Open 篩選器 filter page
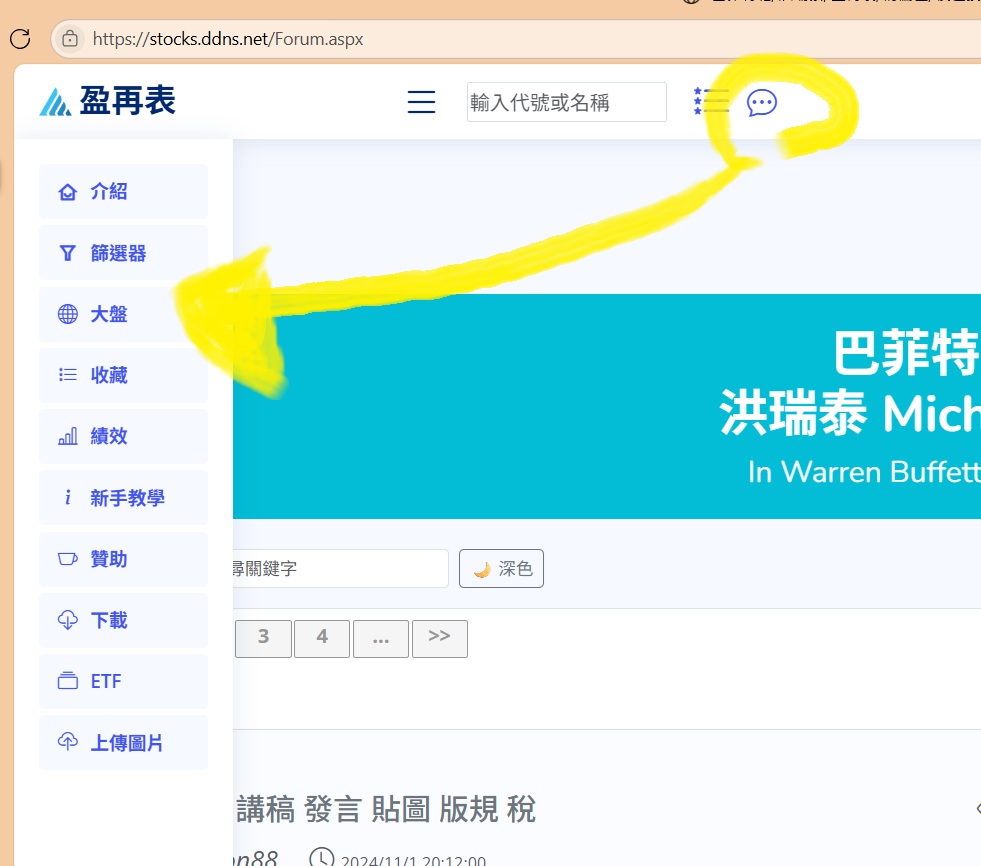 coord(123,253)
